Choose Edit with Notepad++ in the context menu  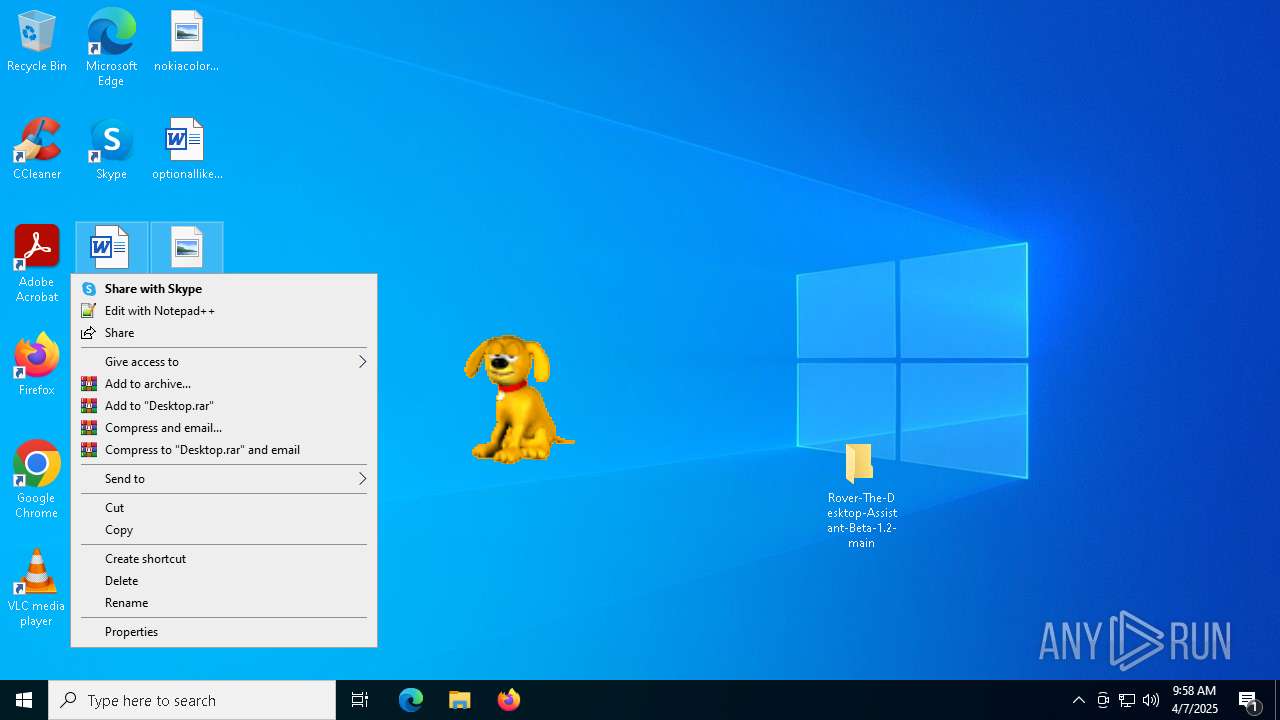tap(224, 310)
